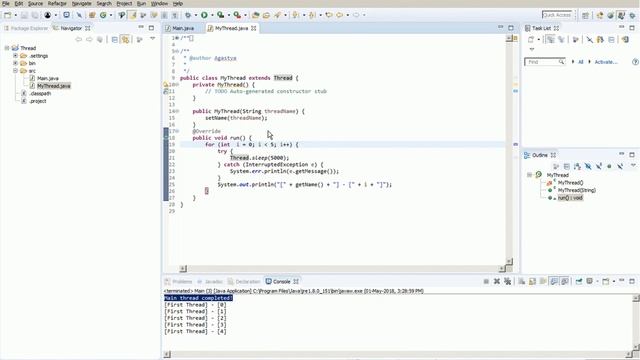Click the Terminate stop square in Console

[x=486, y=281]
